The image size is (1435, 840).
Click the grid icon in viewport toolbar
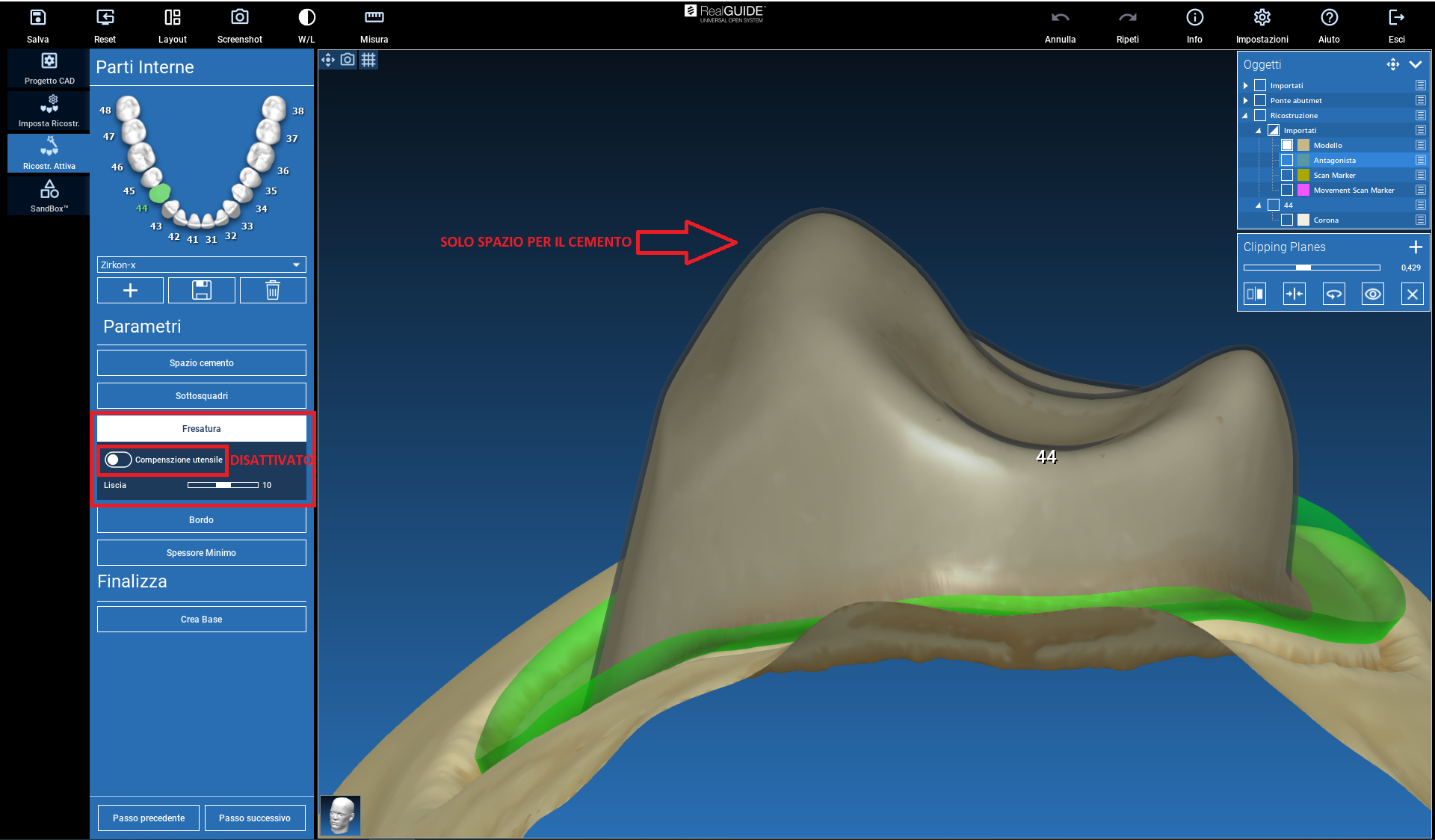[x=368, y=60]
